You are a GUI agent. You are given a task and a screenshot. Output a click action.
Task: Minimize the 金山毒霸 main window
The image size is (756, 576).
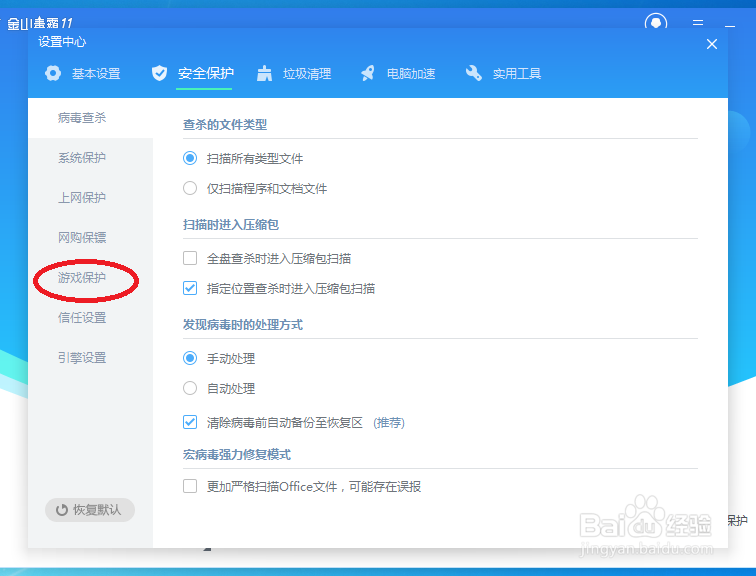[x=730, y=24]
